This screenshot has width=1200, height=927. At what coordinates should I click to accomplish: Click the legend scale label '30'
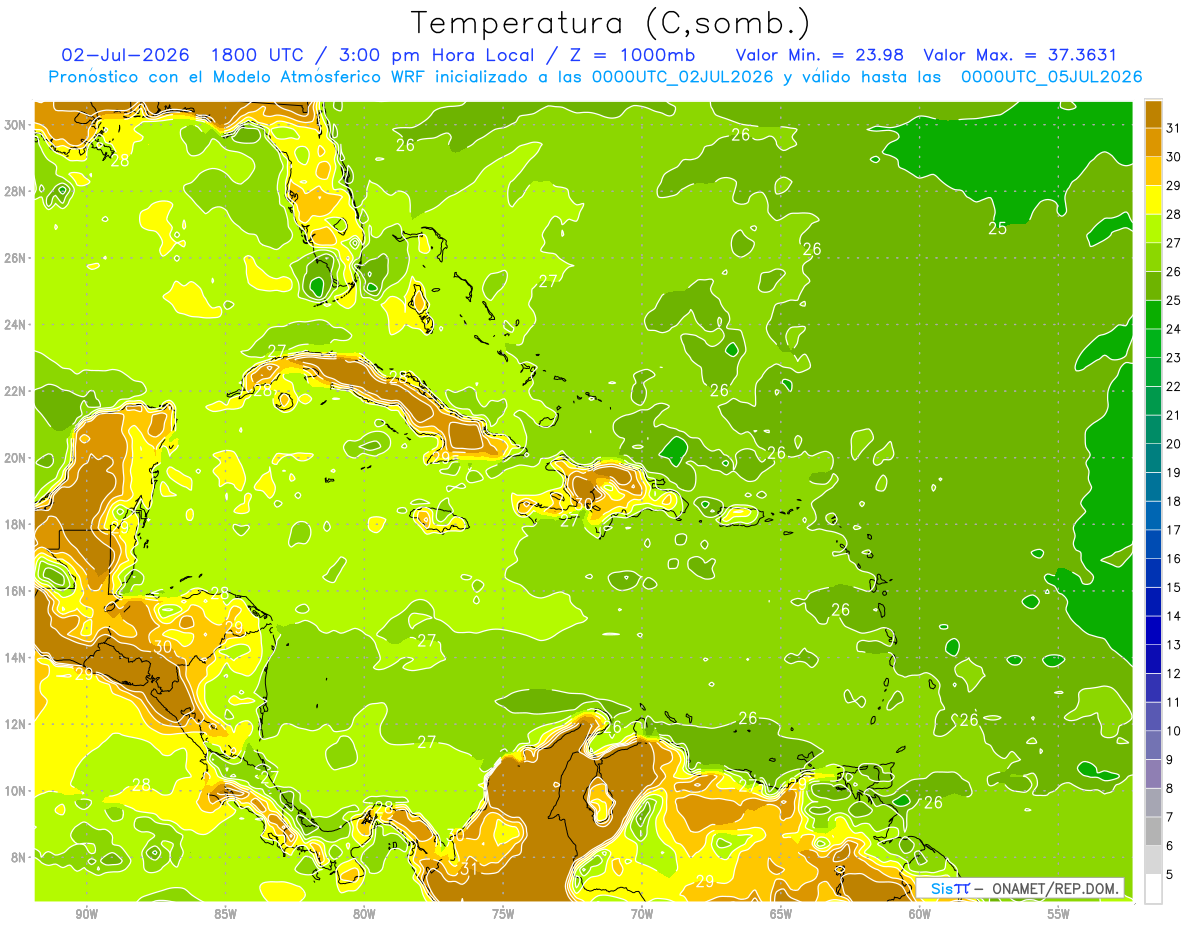click(x=1173, y=157)
